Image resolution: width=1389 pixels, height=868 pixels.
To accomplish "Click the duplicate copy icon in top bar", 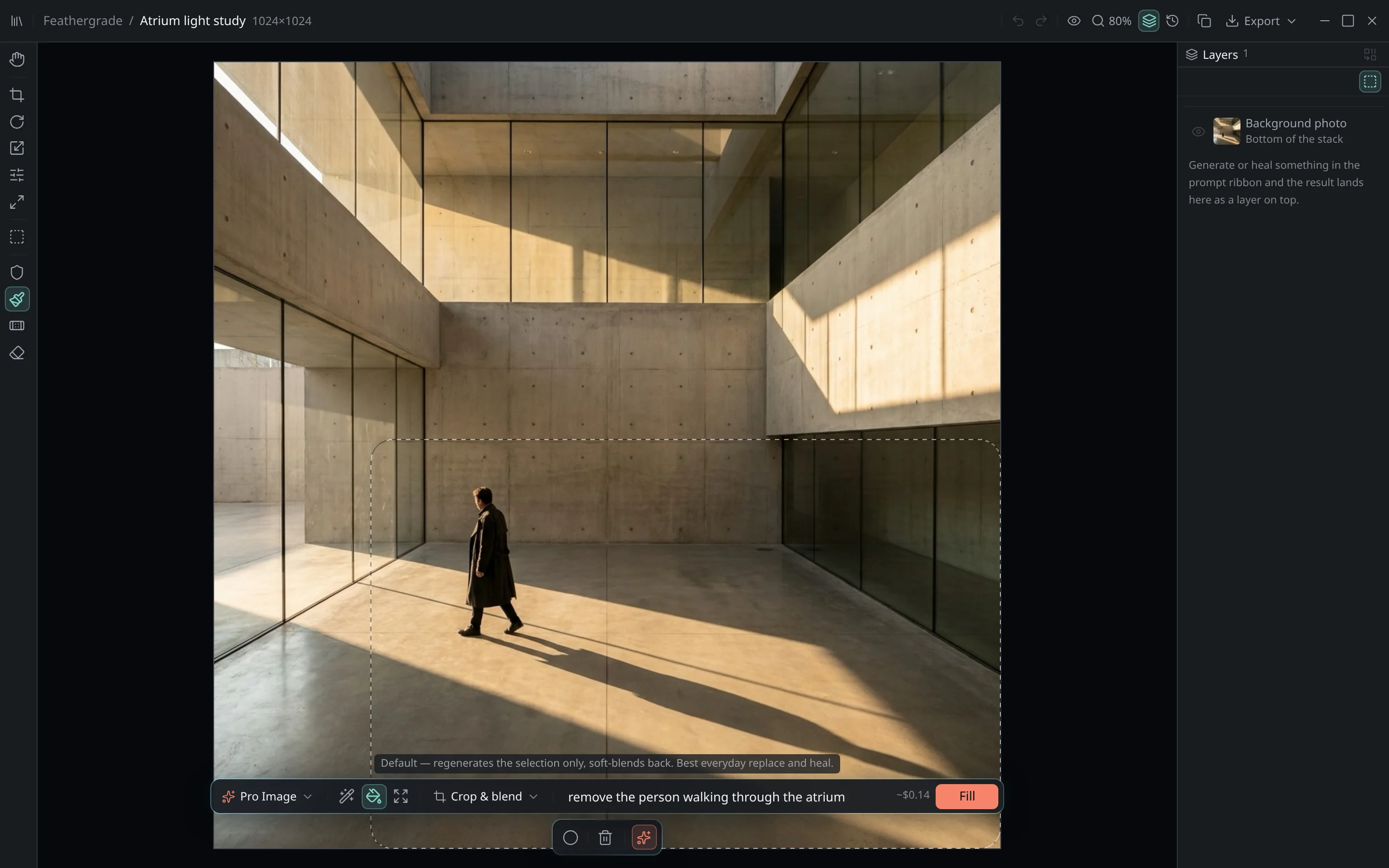I will (x=1204, y=21).
